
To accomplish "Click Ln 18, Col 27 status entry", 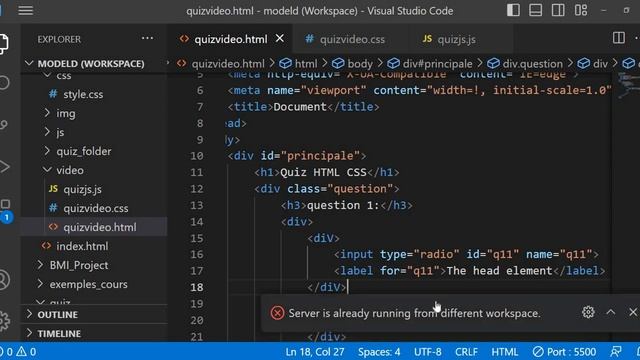I will [x=315, y=352].
